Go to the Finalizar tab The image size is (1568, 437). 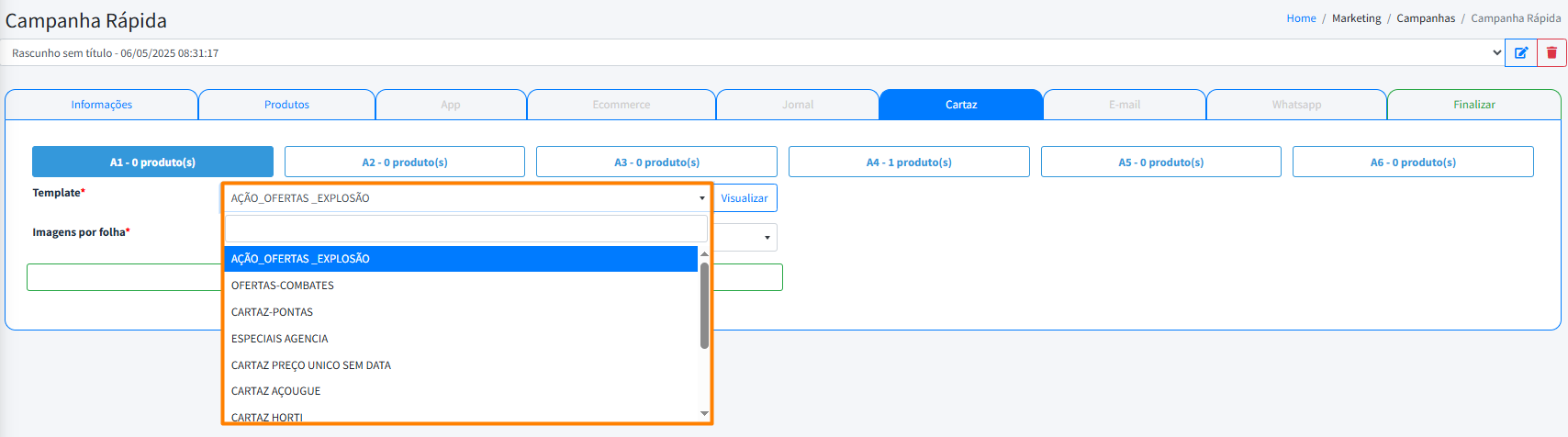click(x=1473, y=105)
